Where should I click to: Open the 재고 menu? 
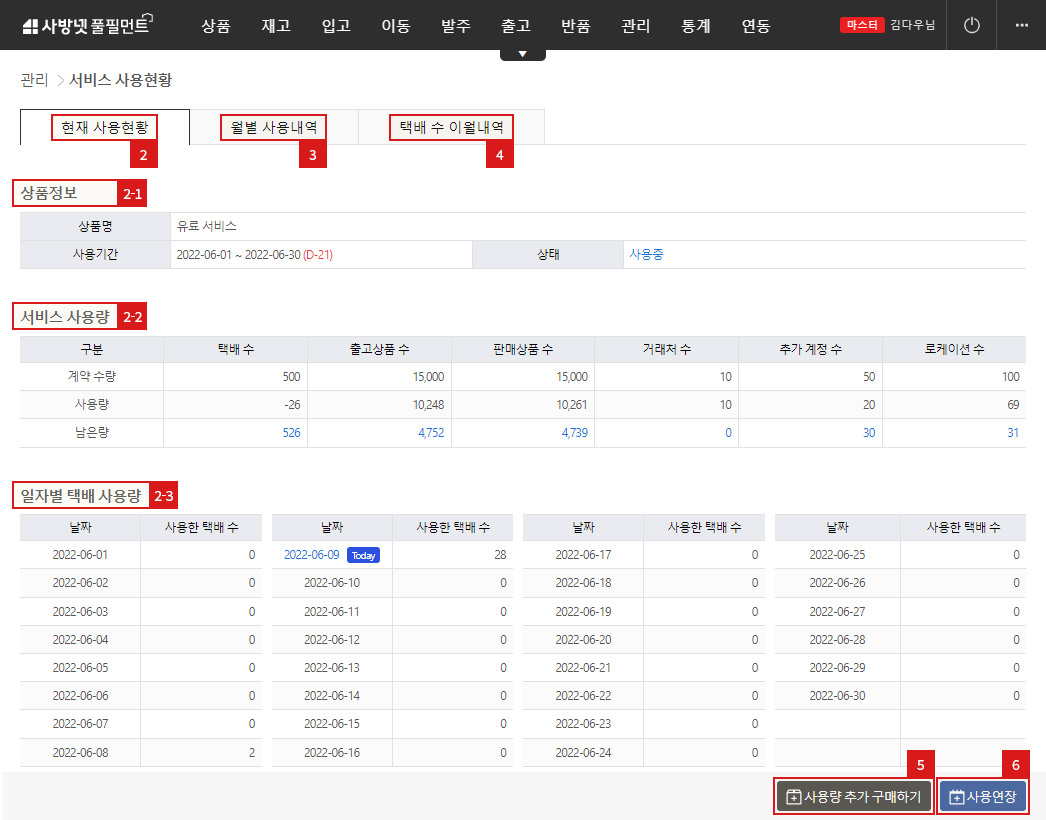(x=275, y=26)
